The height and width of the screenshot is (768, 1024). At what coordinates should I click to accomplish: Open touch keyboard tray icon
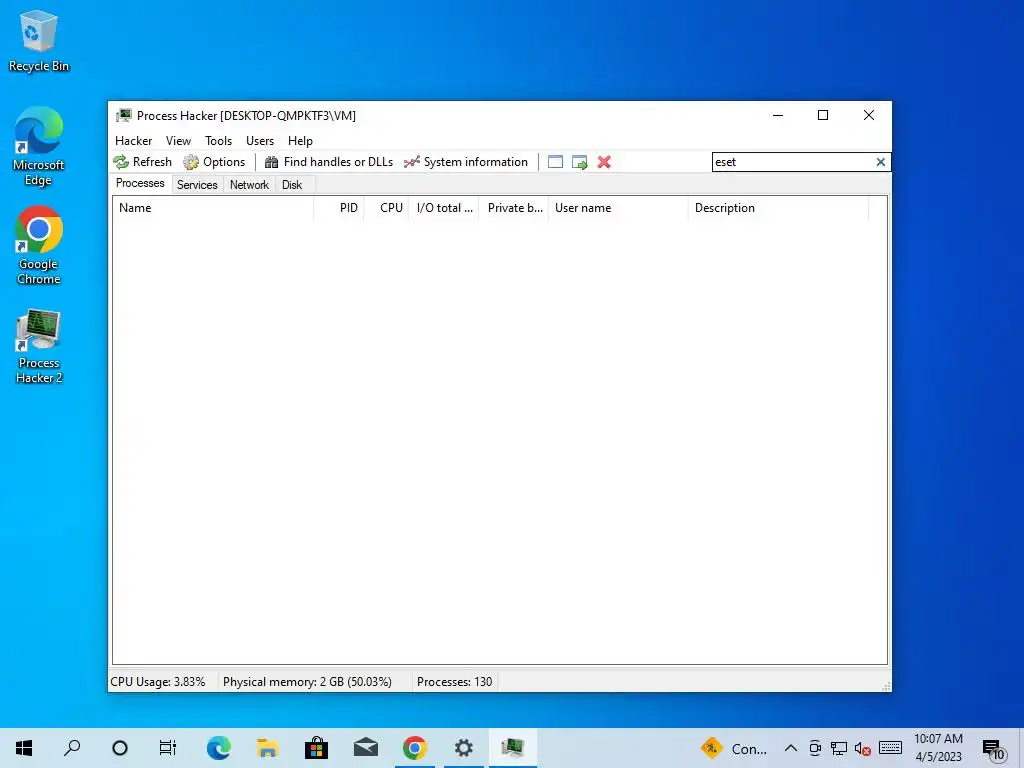tap(890, 748)
